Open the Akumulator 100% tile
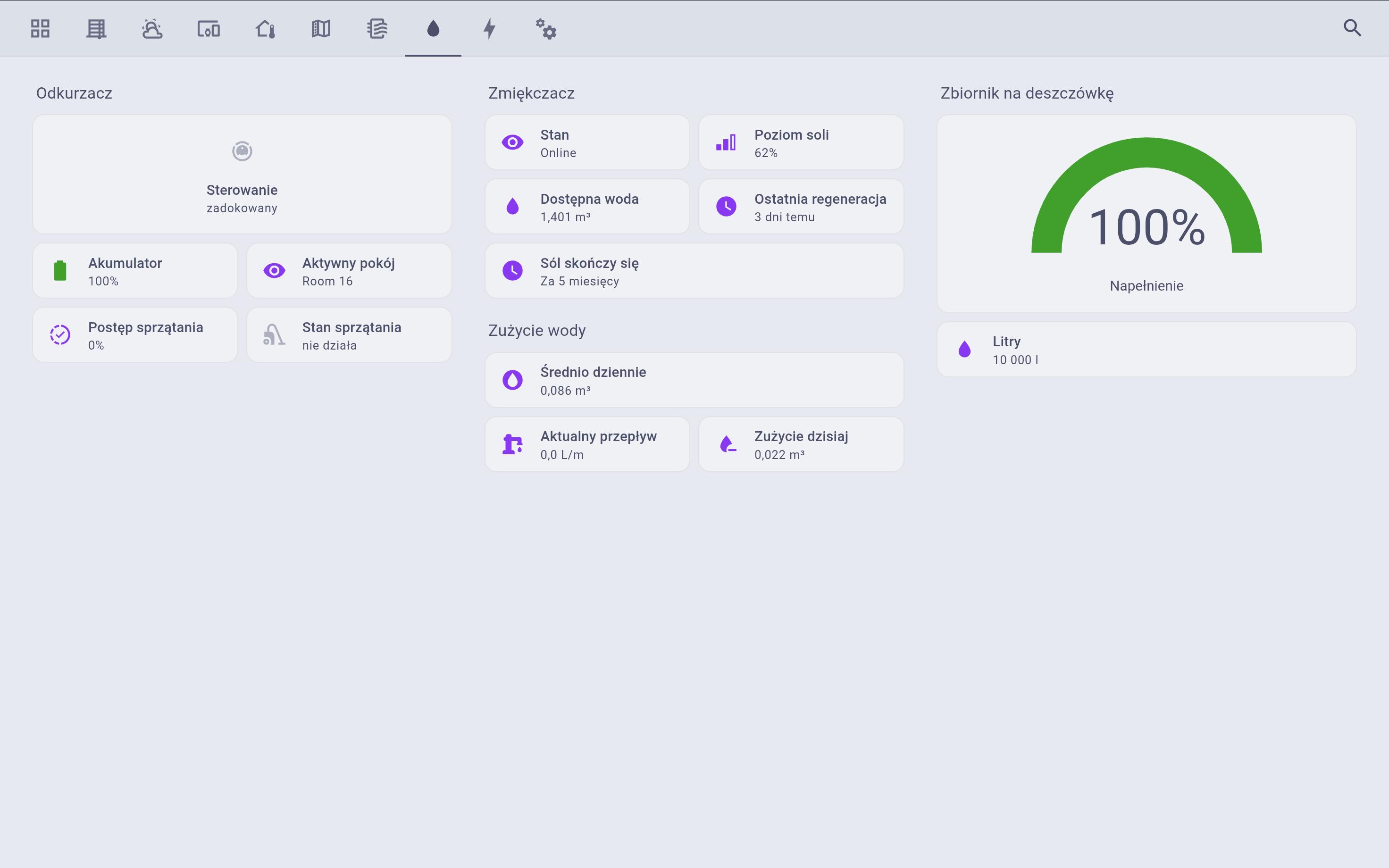1389x868 pixels. 135,270
